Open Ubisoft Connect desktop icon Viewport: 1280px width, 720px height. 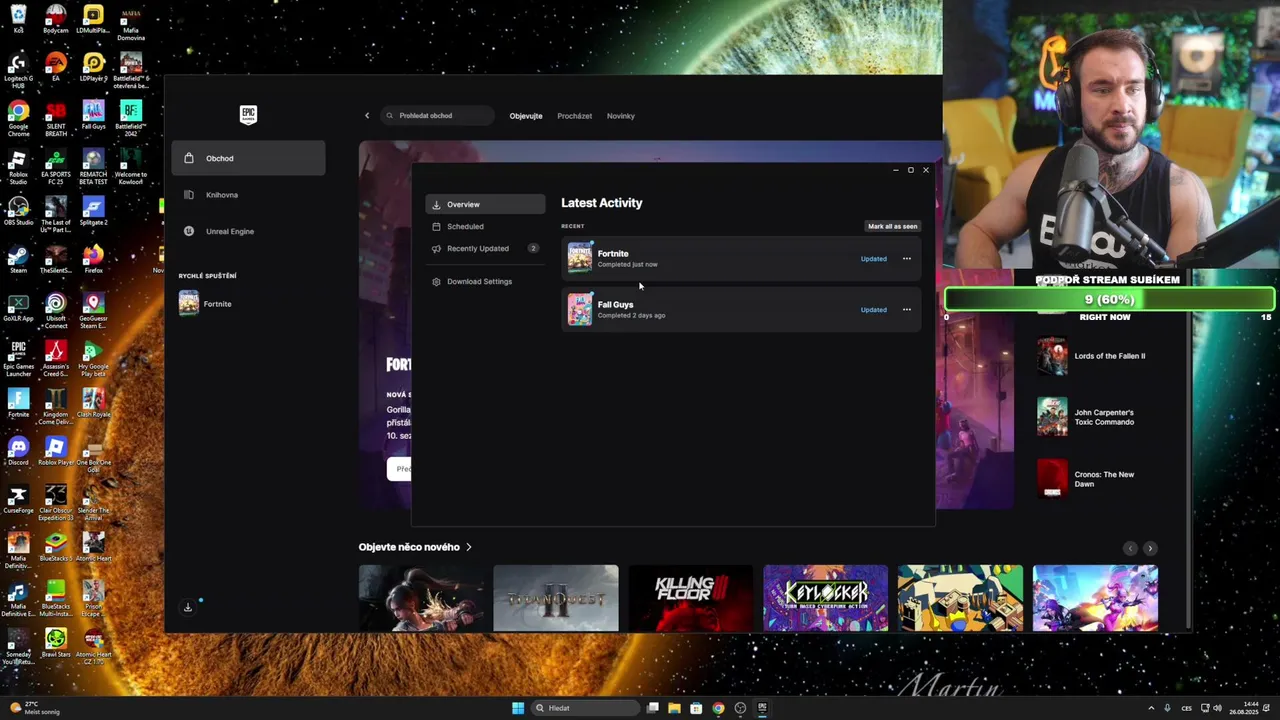[x=56, y=310]
